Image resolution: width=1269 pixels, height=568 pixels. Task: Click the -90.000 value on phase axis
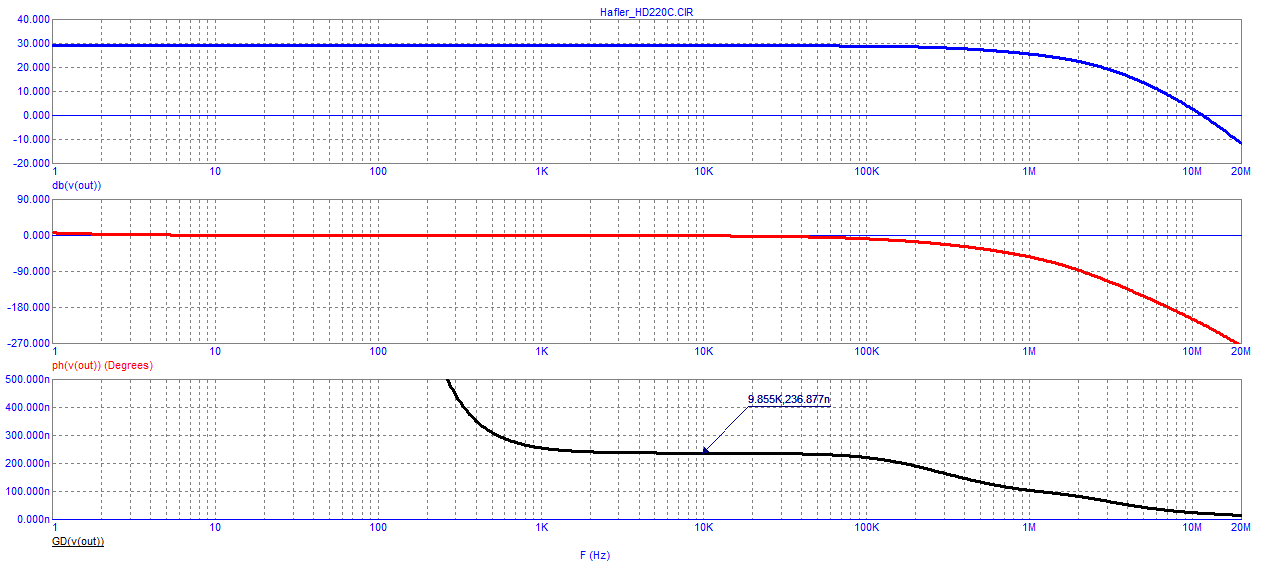(33, 272)
